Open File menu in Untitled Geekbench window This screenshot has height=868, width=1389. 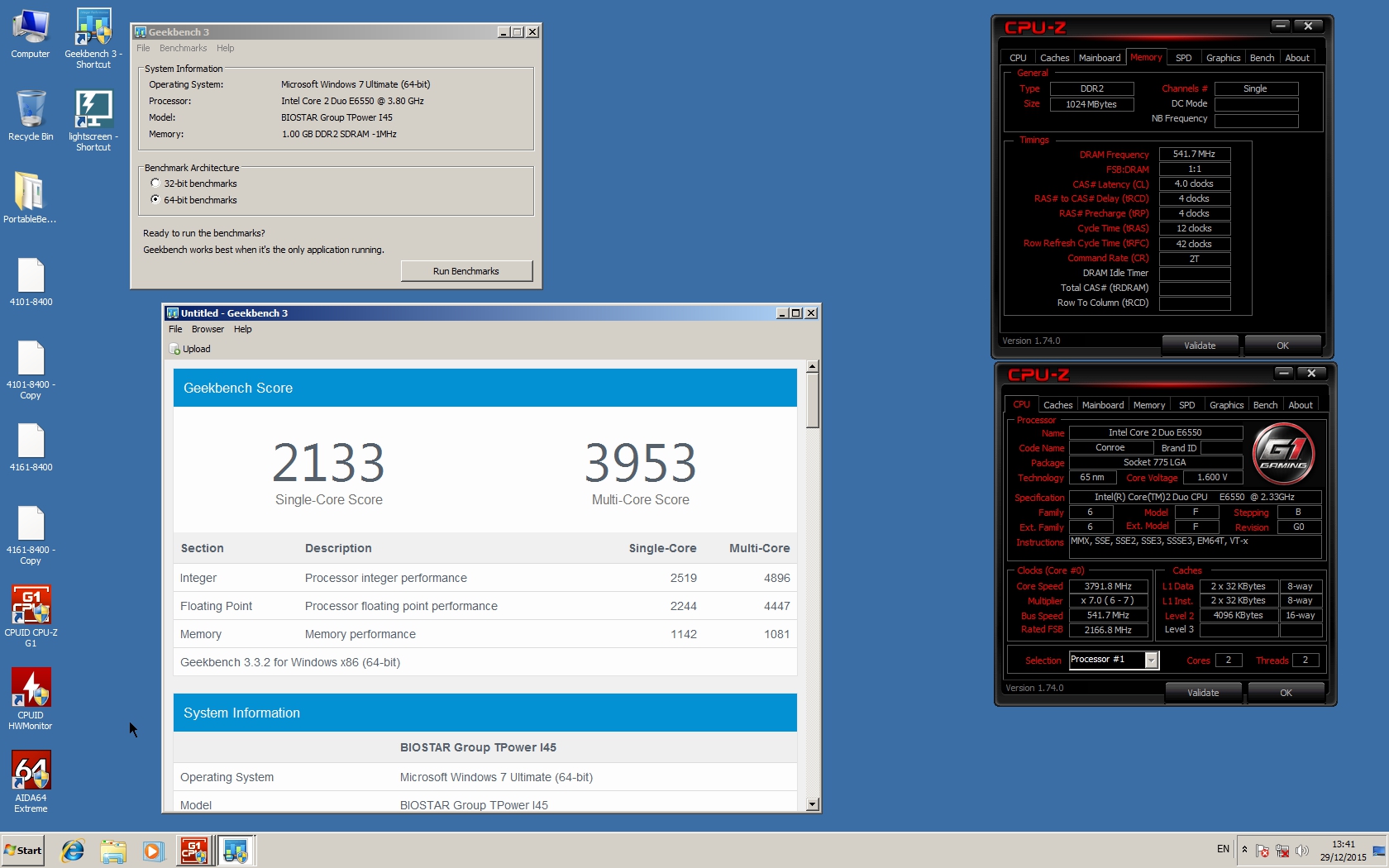pos(175,329)
